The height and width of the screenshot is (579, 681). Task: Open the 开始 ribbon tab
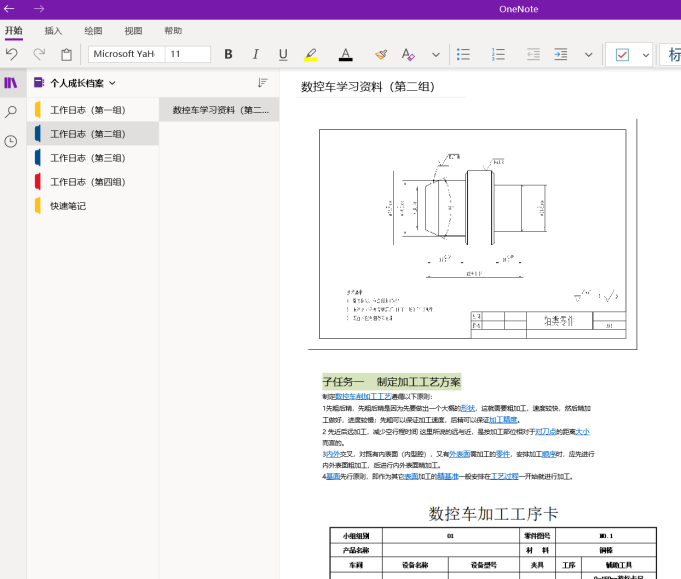click(13, 30)
